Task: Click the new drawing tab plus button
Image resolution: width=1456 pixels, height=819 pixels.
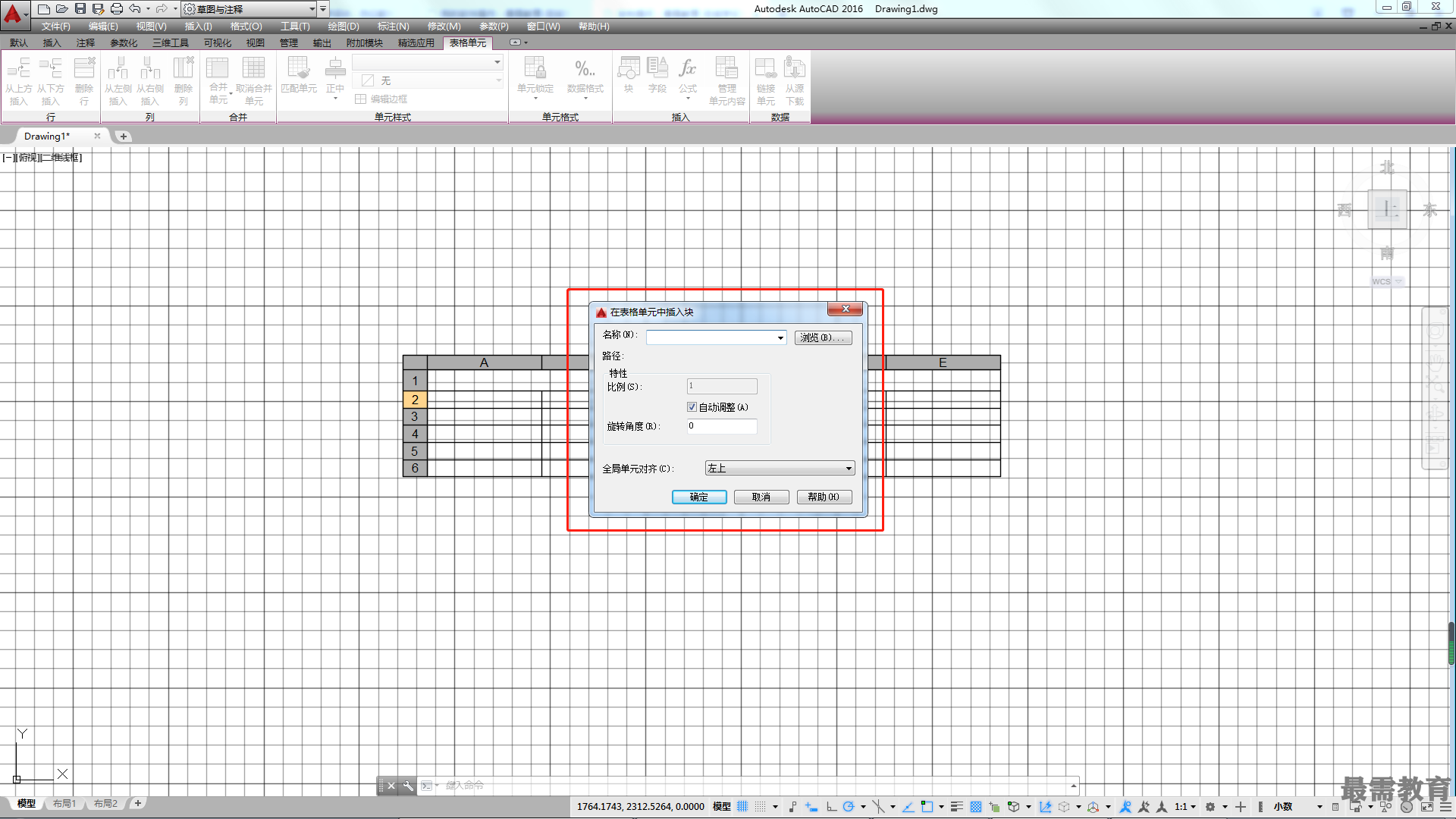Action: (123, 136)
